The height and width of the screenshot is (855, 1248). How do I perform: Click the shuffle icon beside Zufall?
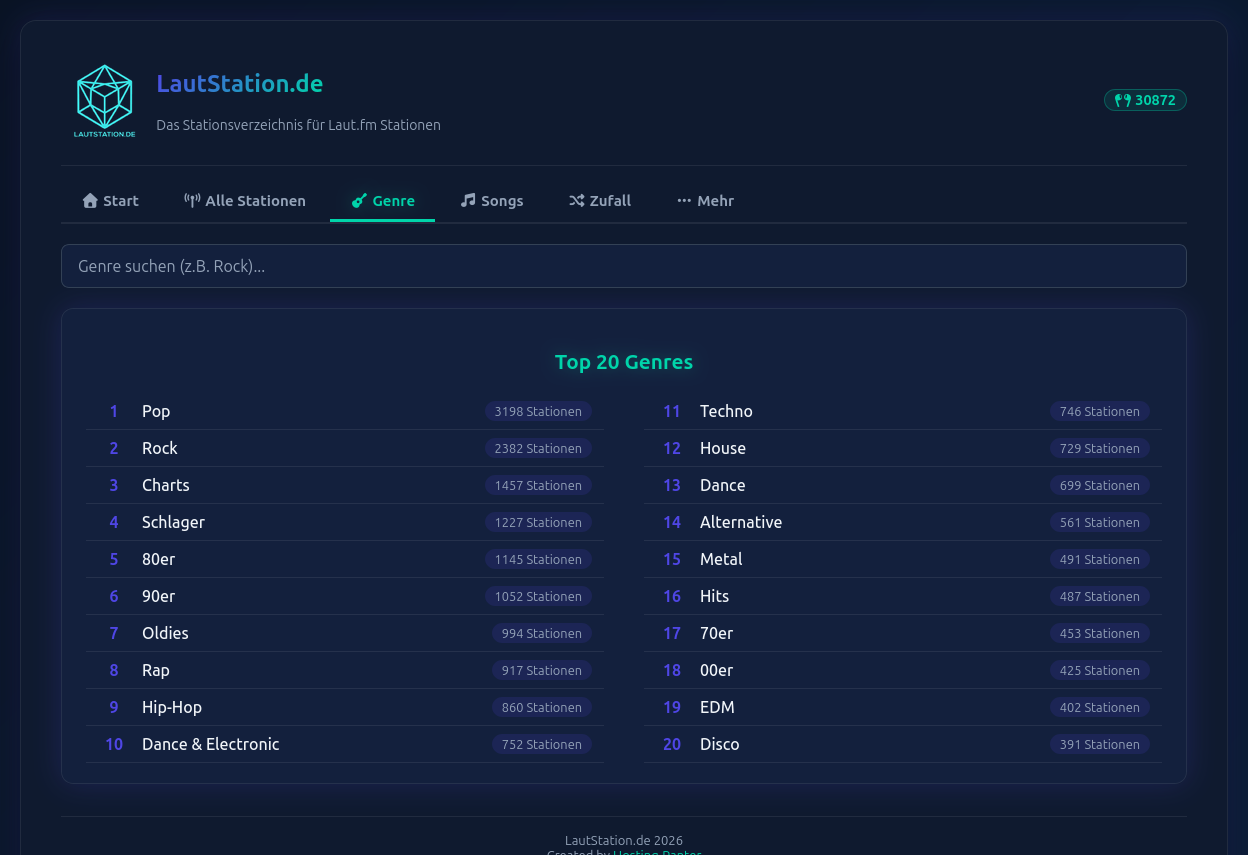pyautogui.click(x=576, y=200)
